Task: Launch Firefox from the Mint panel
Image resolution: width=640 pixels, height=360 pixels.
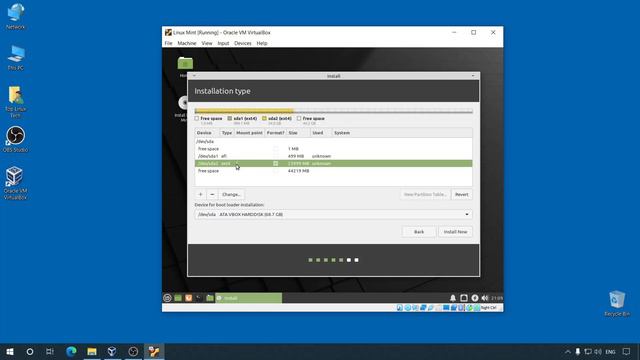Action: click(189, 298)
